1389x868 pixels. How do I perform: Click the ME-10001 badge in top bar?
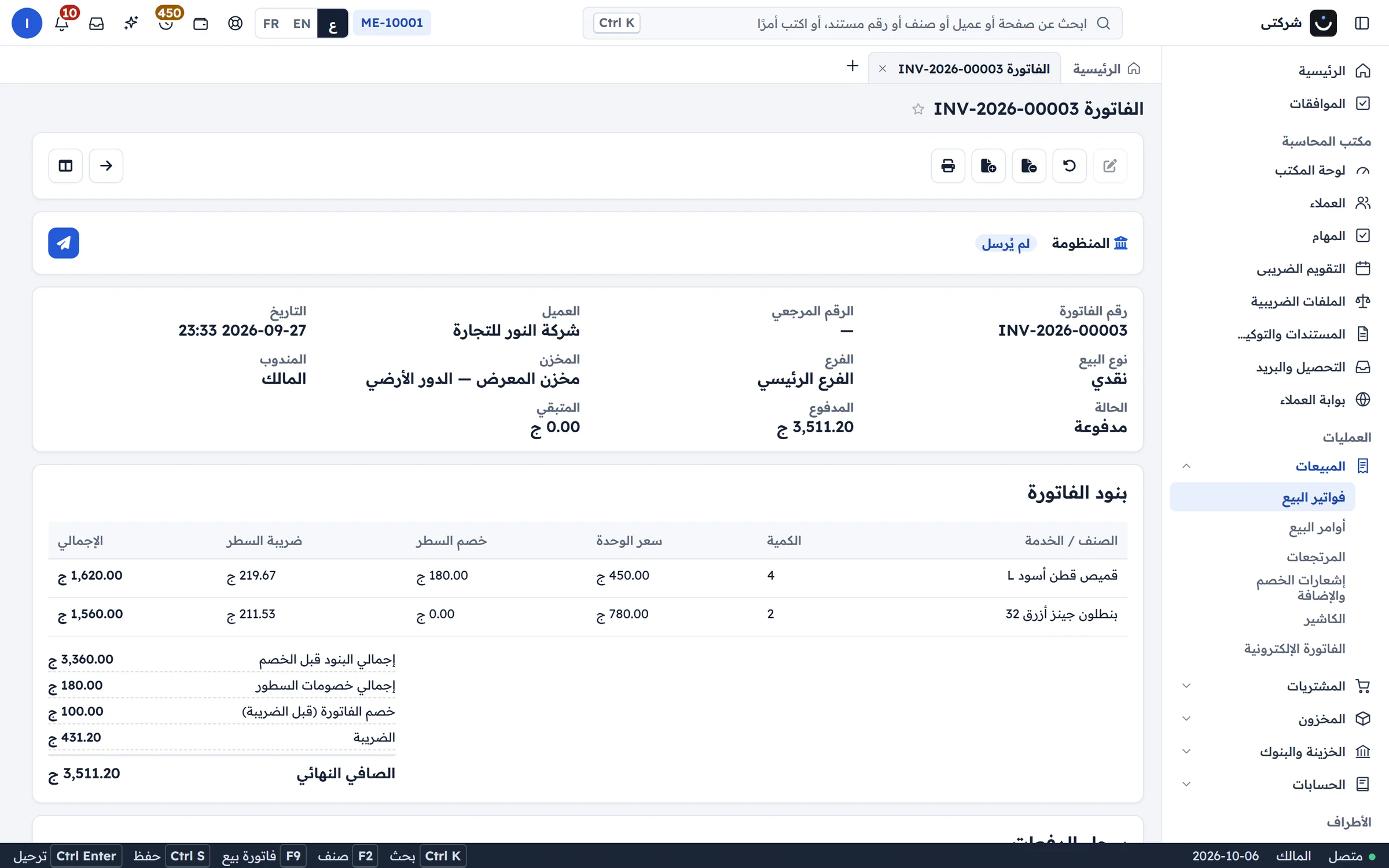(392, 23)
